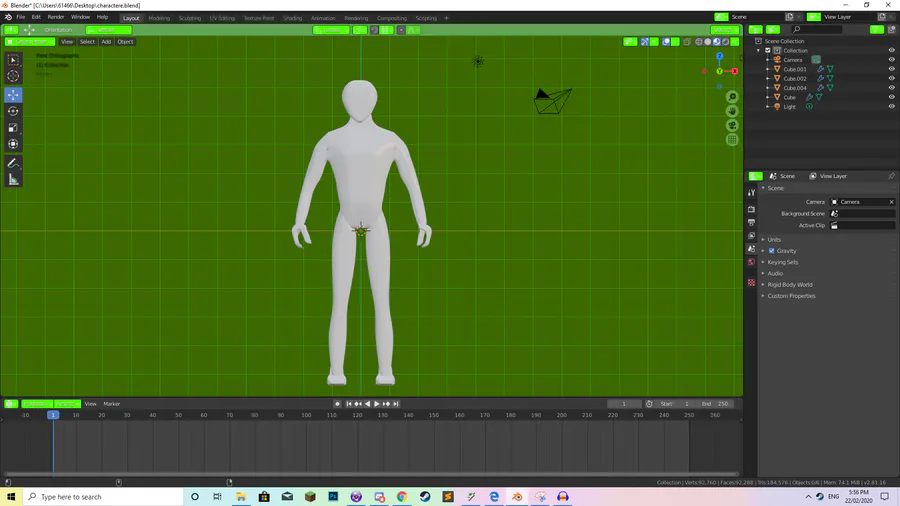Image resolution: width=900 pixels, height=506 pixels.
Task: Select the Measure tool in the toolbar
Action: pyautogui.click(x=13, y=179)
